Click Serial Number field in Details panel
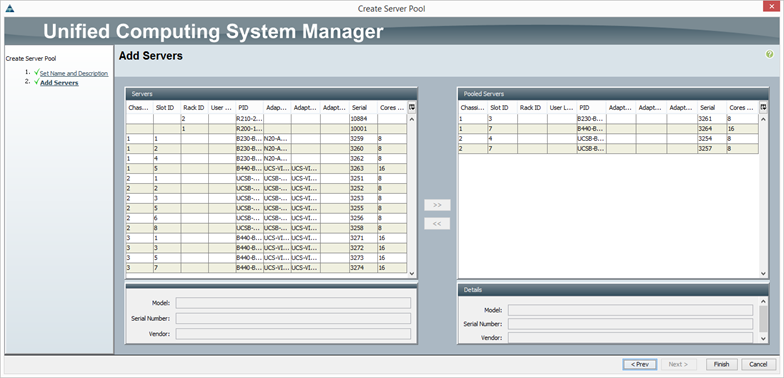The image size is (784, 378). pyautogui.click(x=630, y=324)
